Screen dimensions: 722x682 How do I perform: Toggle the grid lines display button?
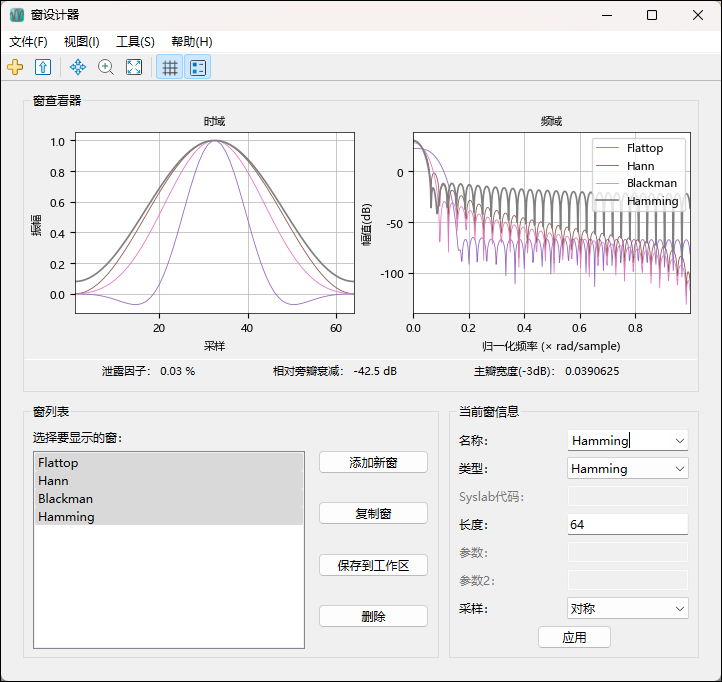[x=170, y=68]
